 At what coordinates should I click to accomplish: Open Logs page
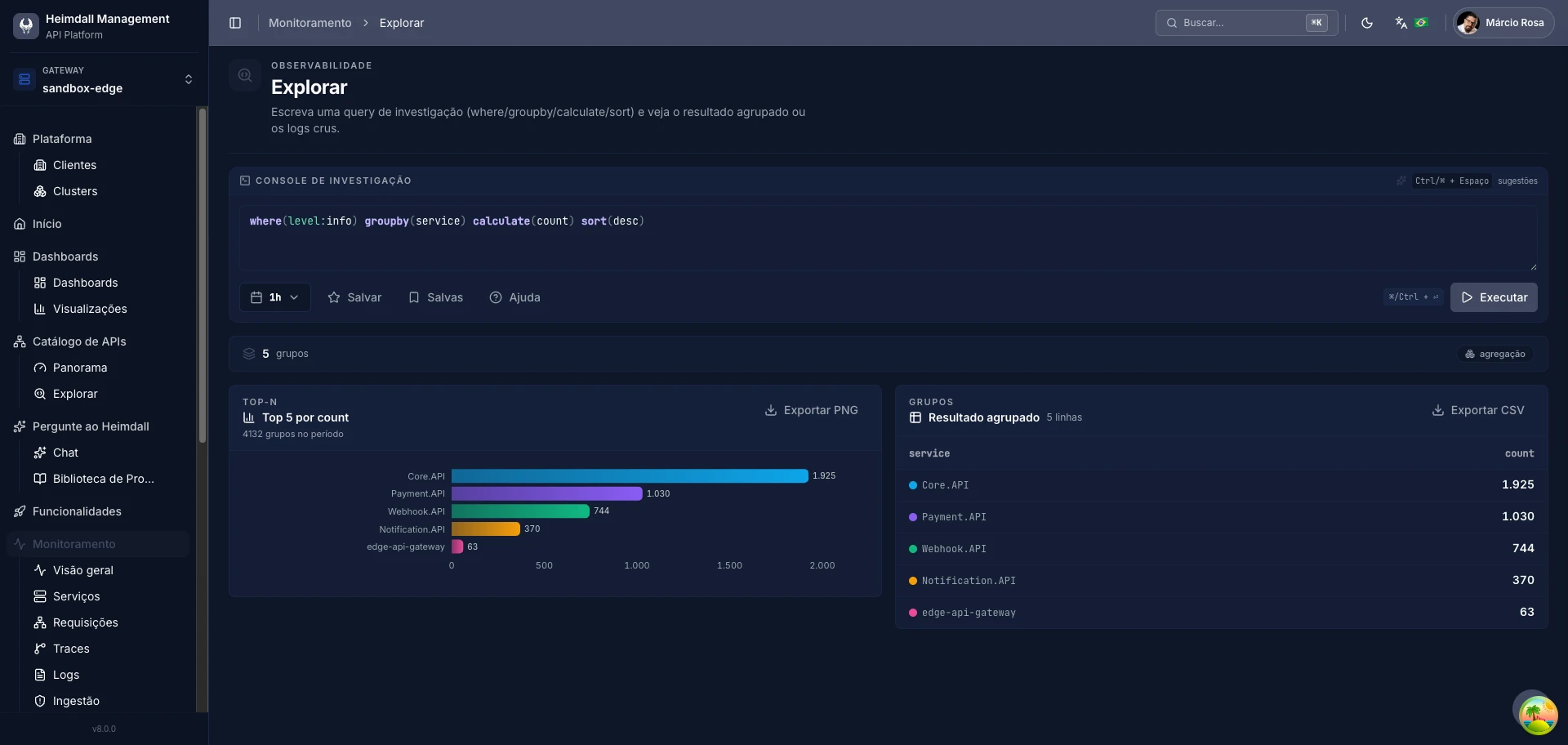[x=66, y=675]
